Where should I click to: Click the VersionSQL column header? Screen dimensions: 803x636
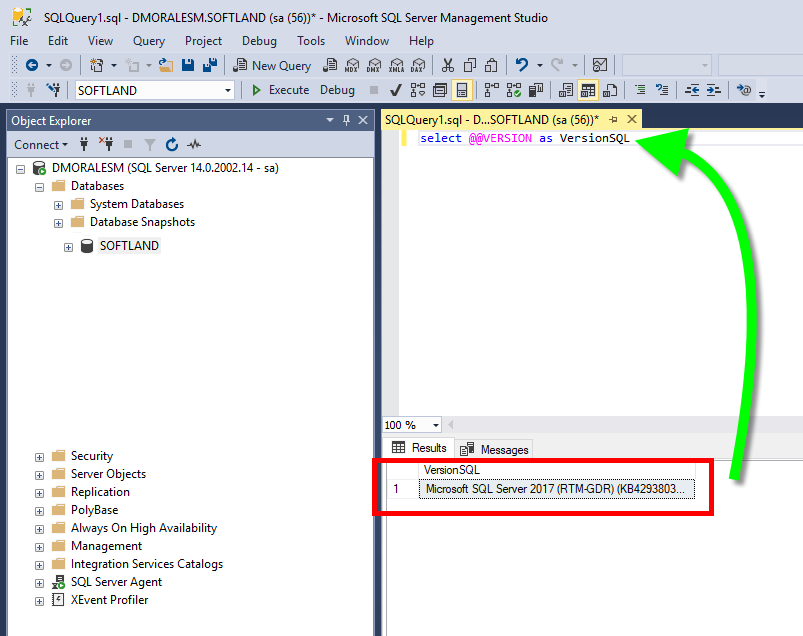click(557, 470)
